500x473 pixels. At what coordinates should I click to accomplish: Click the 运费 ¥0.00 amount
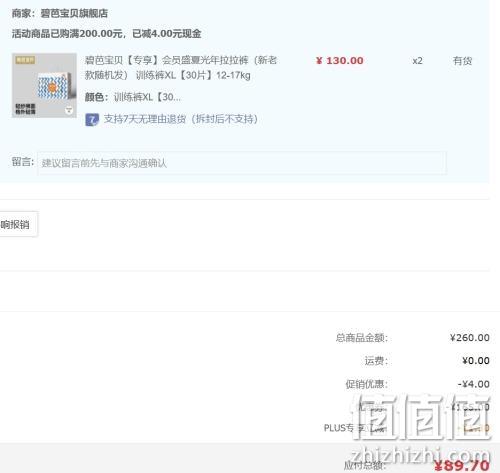click(476, 360)
